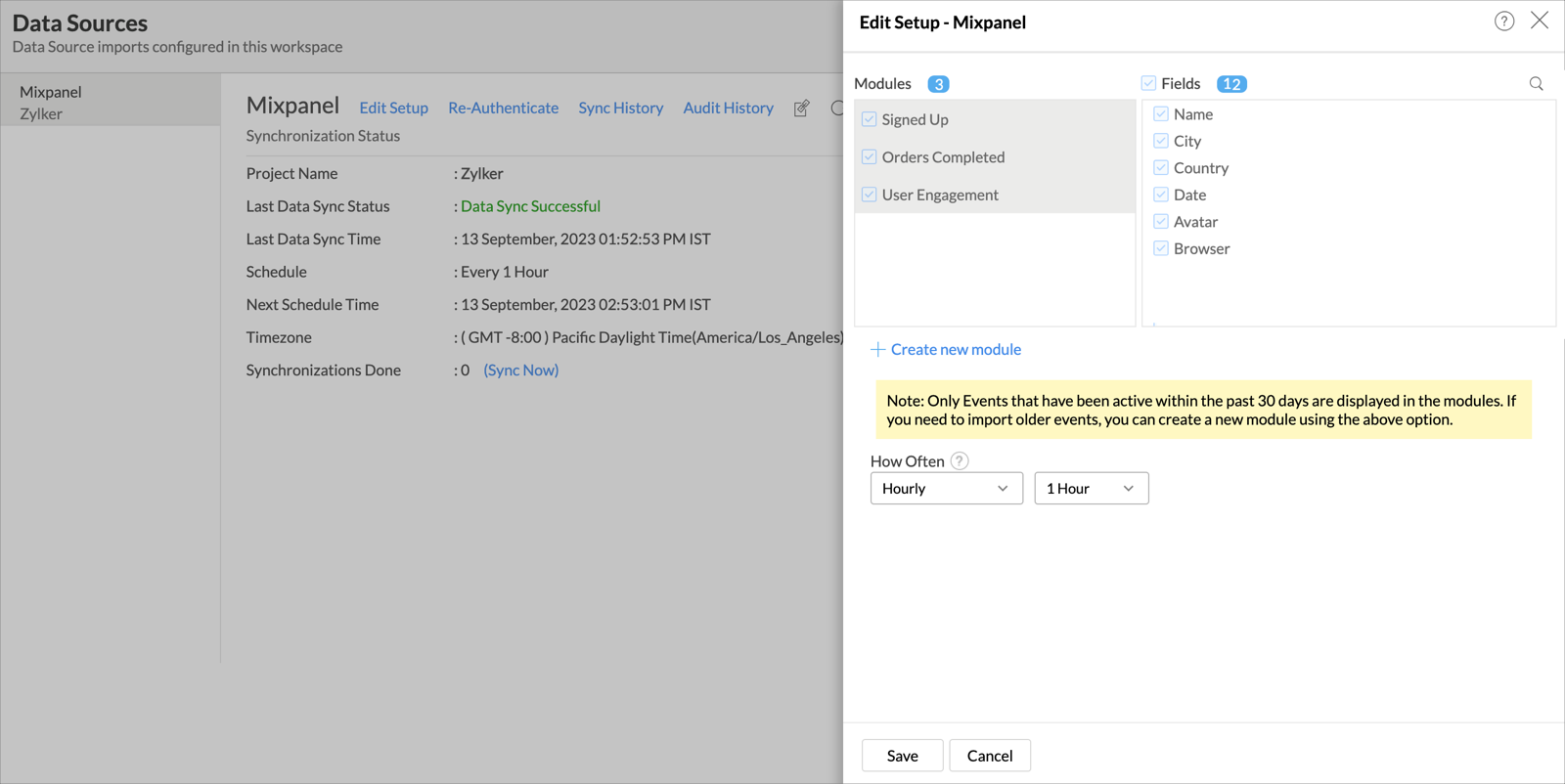The image size is (1565, 784).
Task: Toggle the Orders Completed module checkbox
Action: click(x=869, y=156)
